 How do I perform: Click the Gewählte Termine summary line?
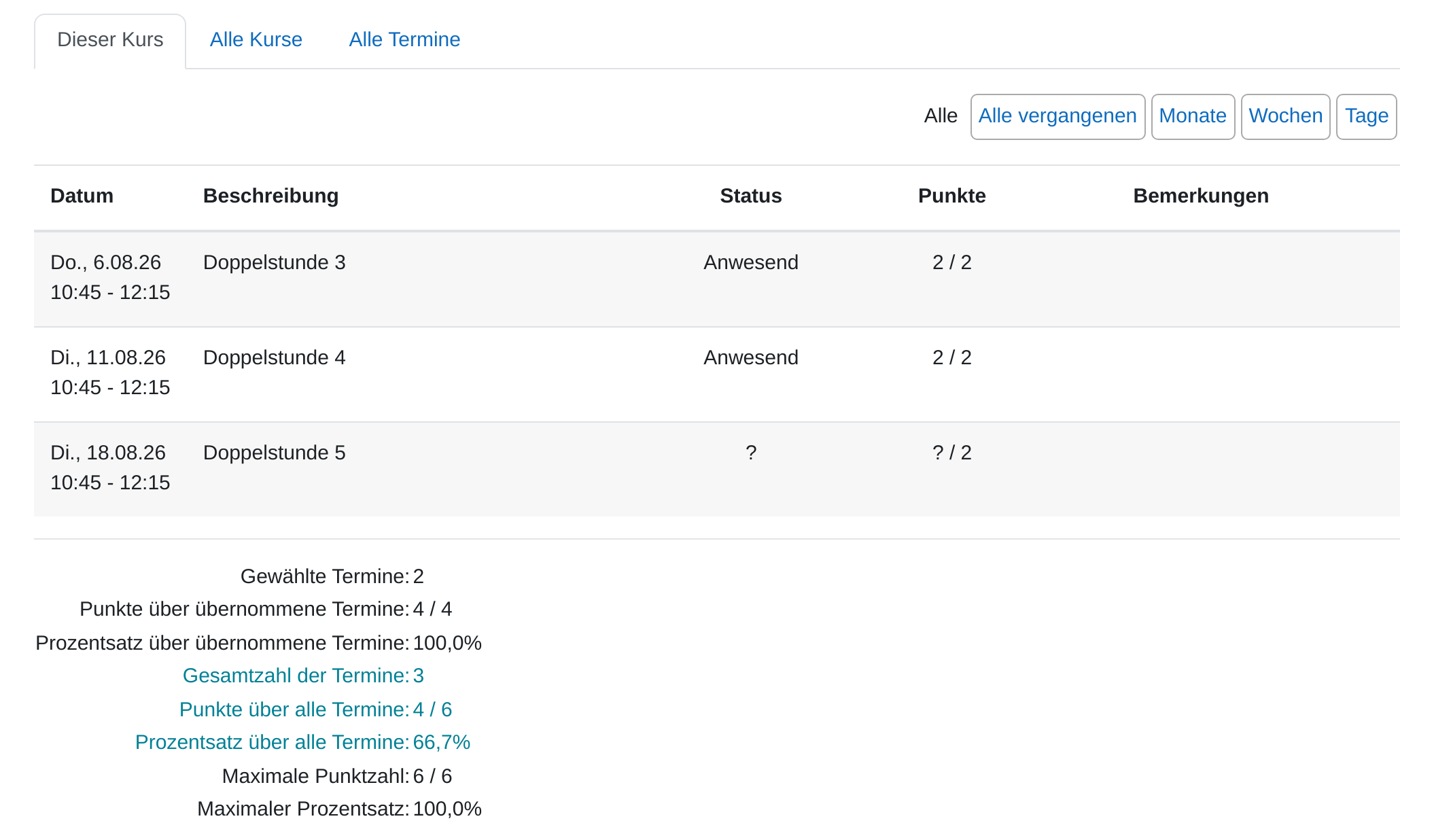coord(332,576)
